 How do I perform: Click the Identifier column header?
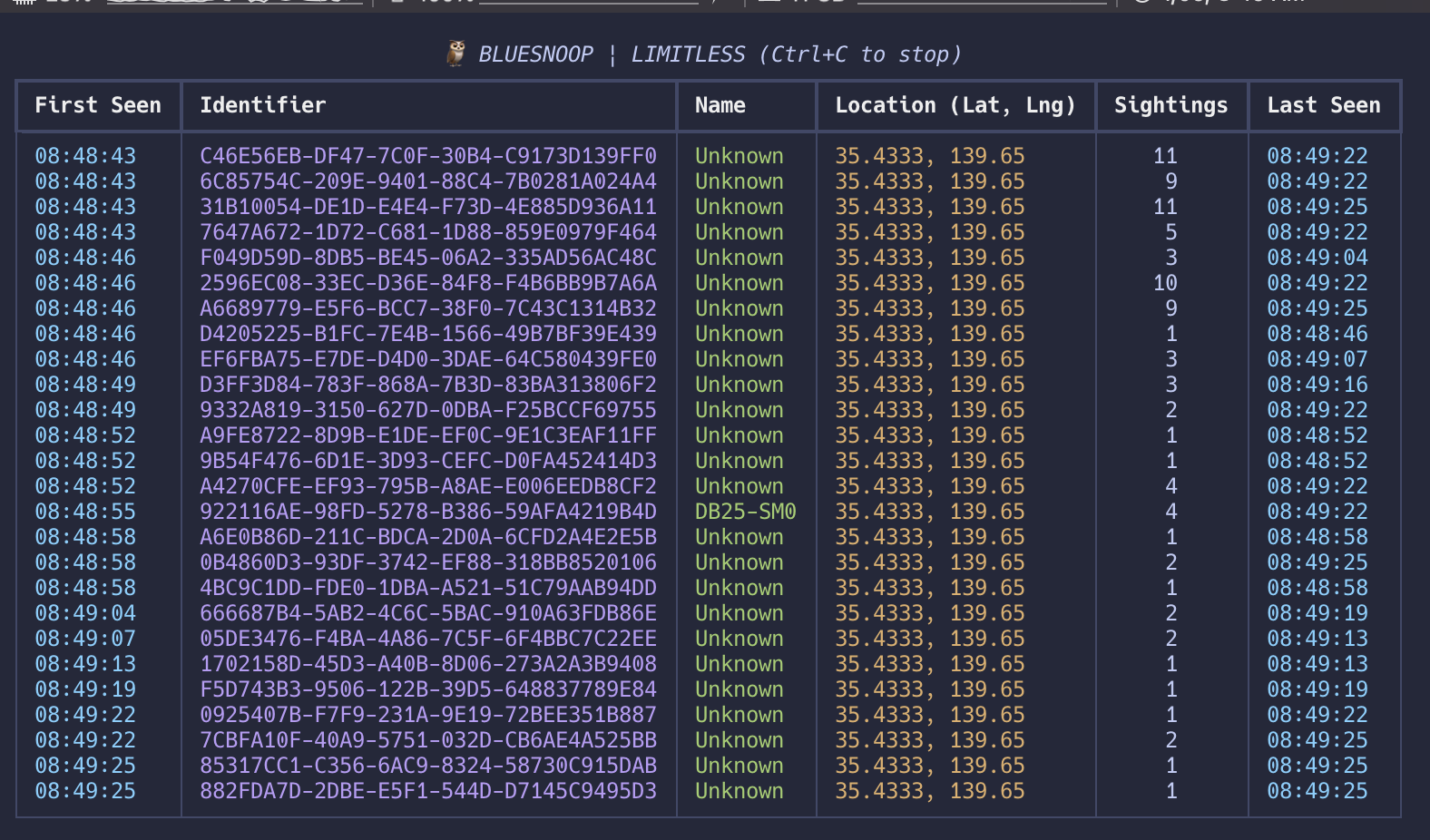[263, 105]
